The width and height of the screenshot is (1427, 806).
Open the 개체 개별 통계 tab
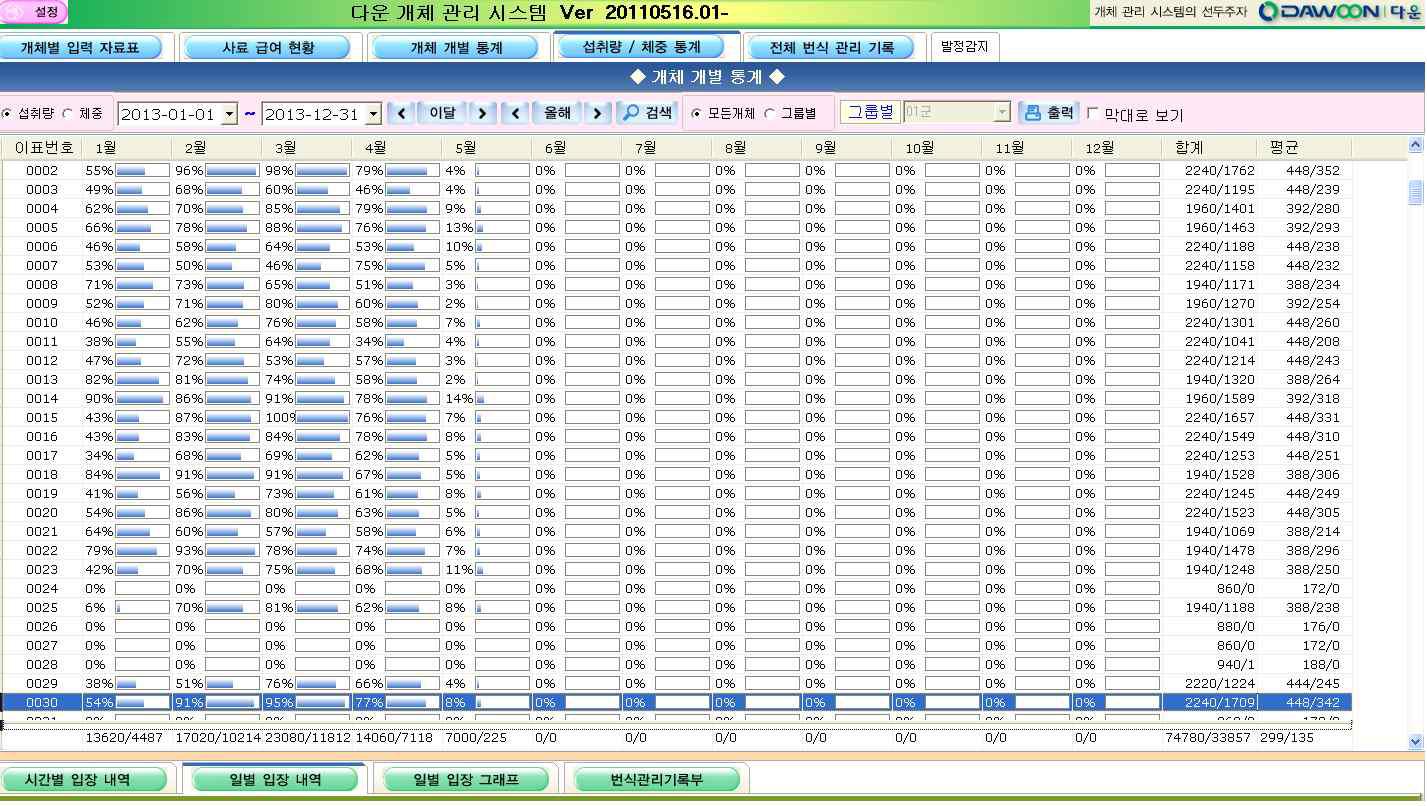coord(456,47)
